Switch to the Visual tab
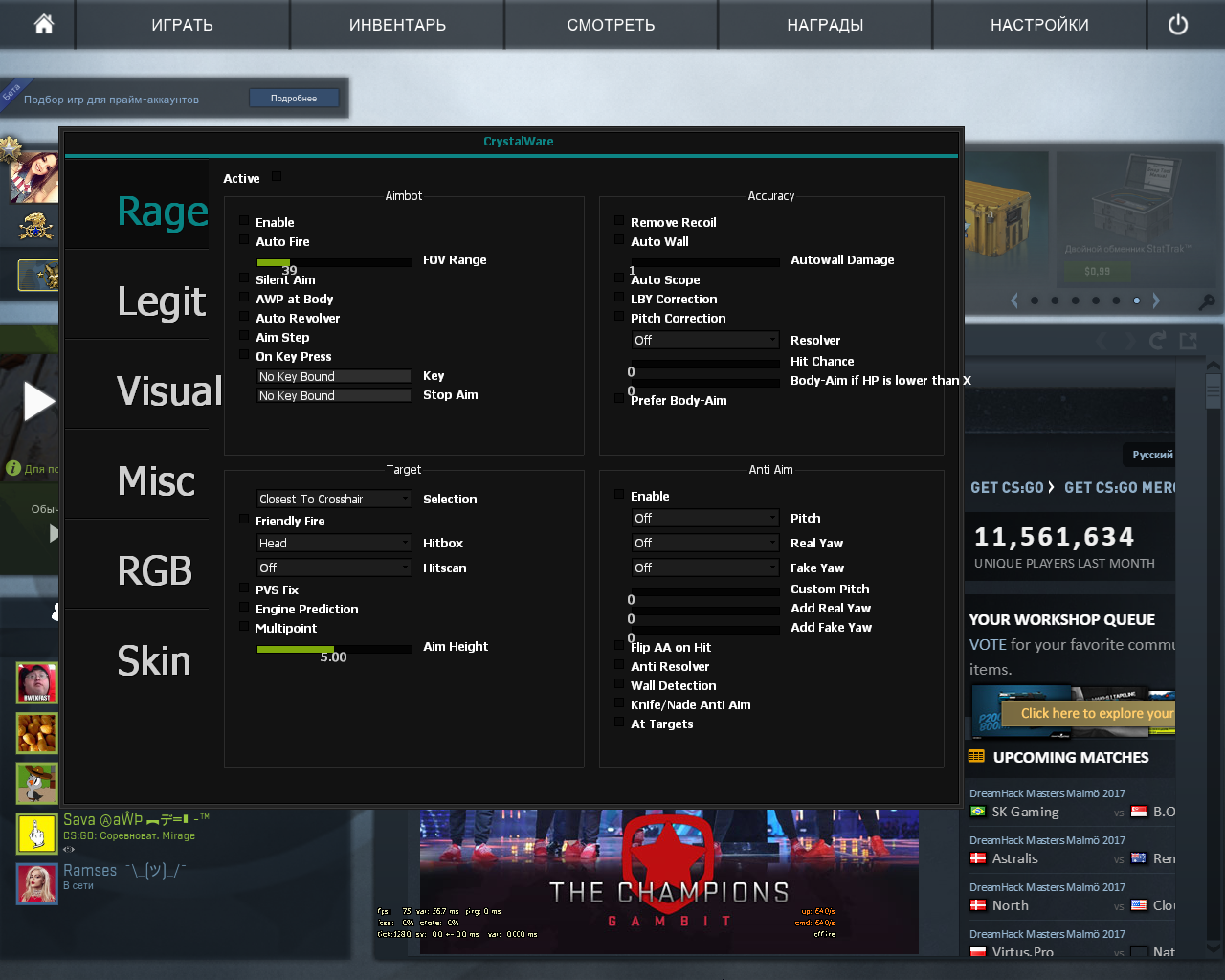Screen dimensions: 1225x980 click(x=168, y=391)
